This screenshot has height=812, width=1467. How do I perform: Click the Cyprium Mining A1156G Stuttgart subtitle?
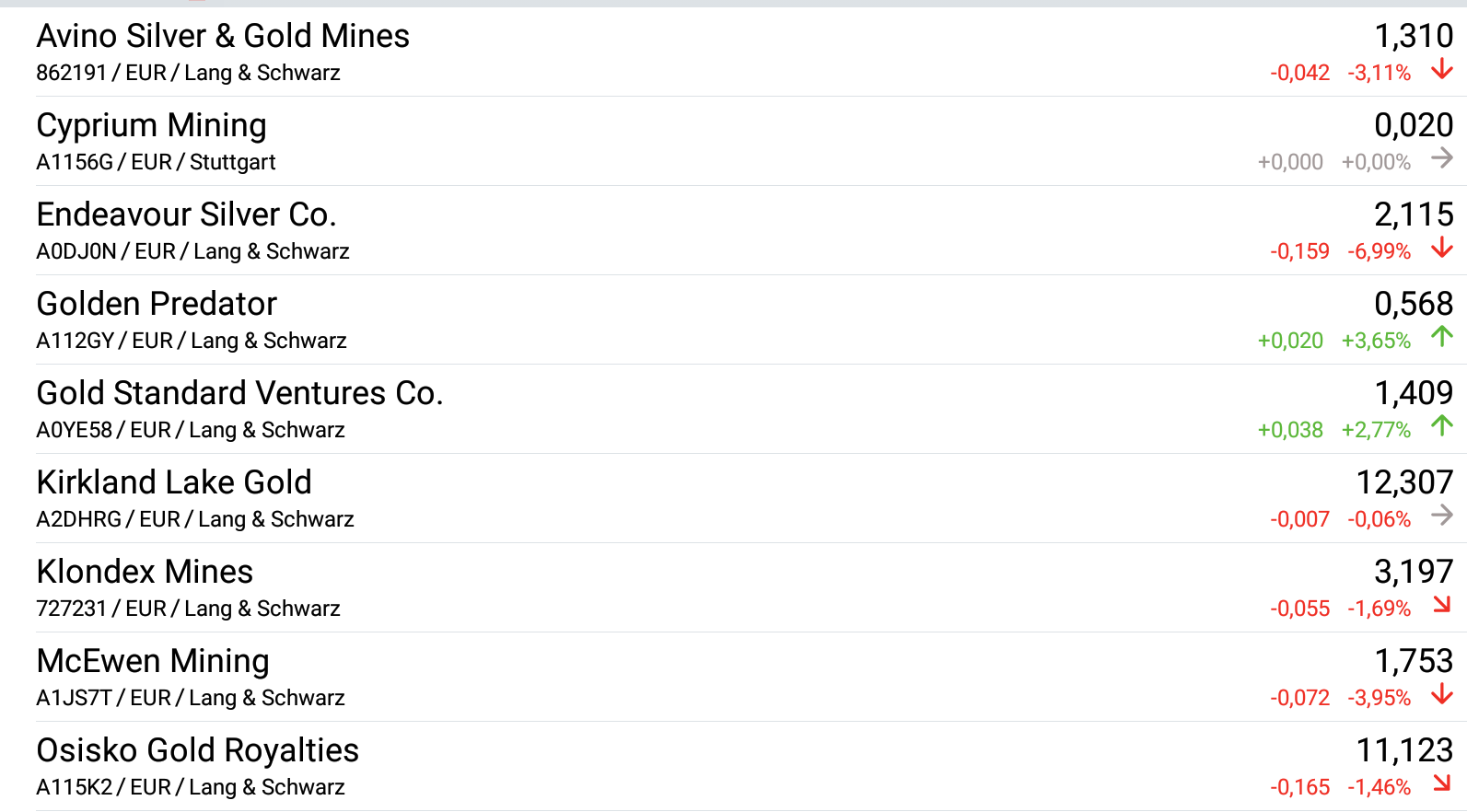(x=156, y=162)
